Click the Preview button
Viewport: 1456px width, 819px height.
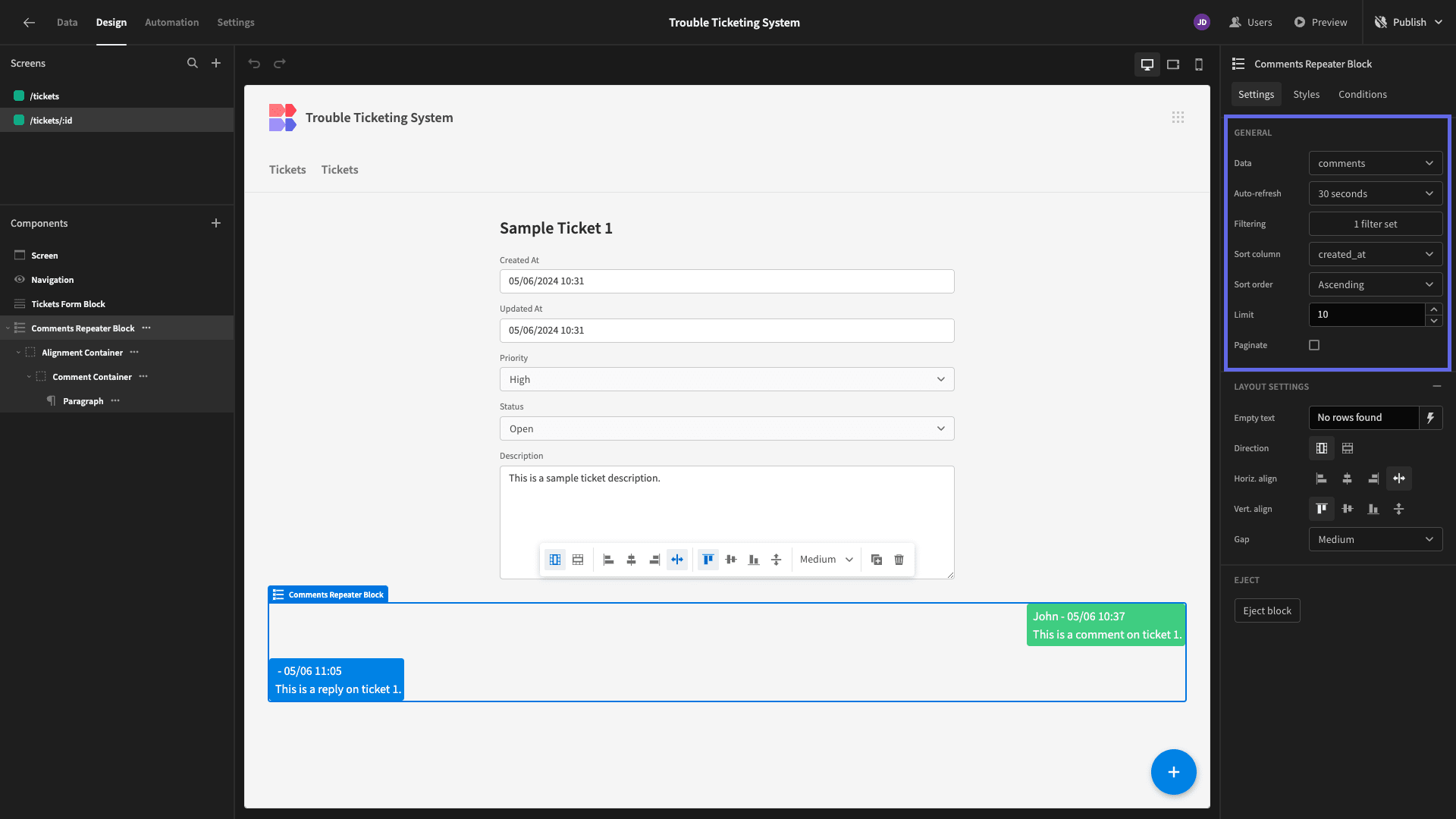(1320, 22)
